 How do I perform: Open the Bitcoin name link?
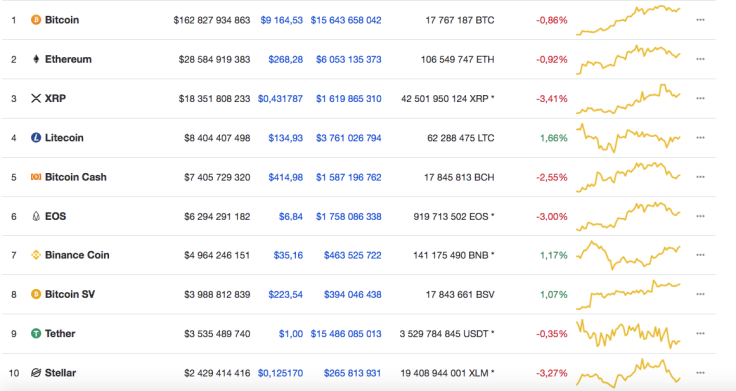coord(62,20)
